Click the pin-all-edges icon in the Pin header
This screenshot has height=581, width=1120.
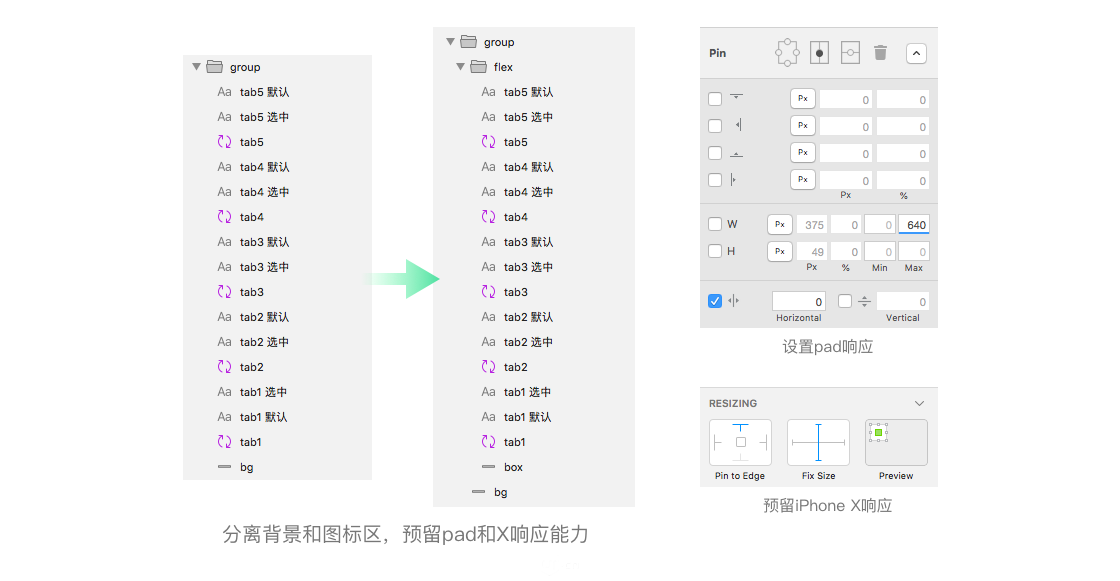[787, 53]
